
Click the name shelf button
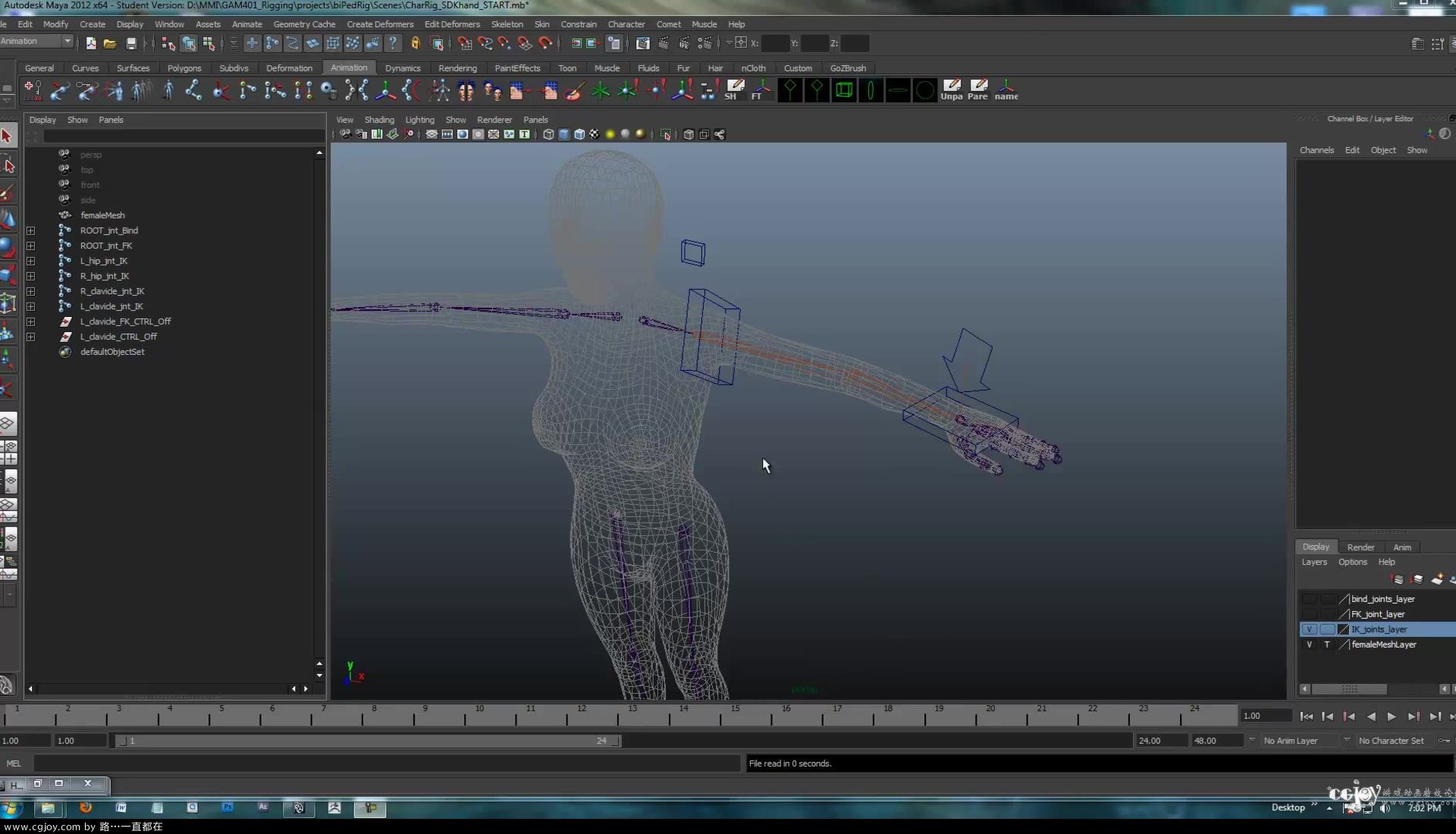point(1006,90)
